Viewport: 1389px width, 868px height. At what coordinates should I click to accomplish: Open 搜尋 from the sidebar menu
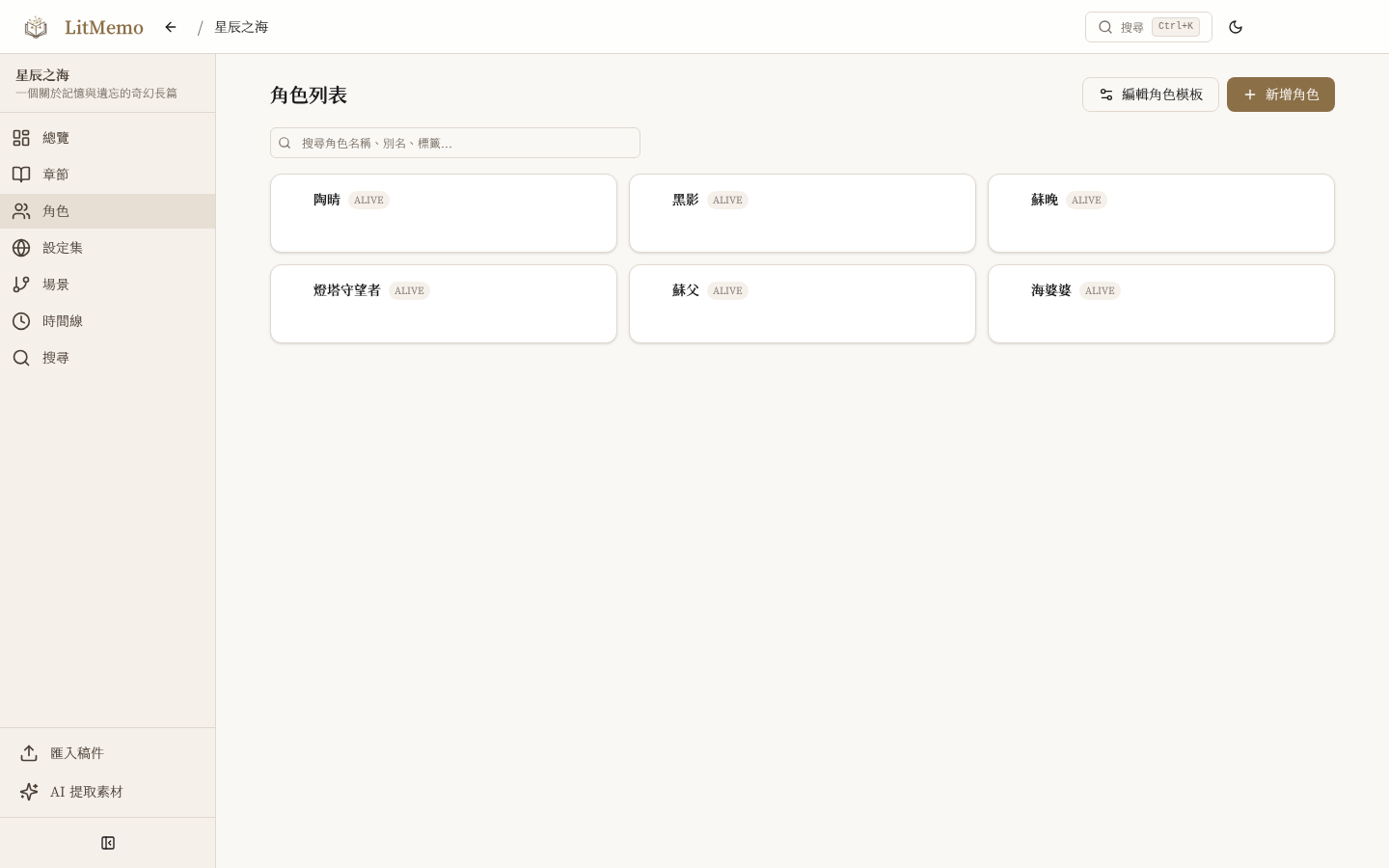[56, 358]
